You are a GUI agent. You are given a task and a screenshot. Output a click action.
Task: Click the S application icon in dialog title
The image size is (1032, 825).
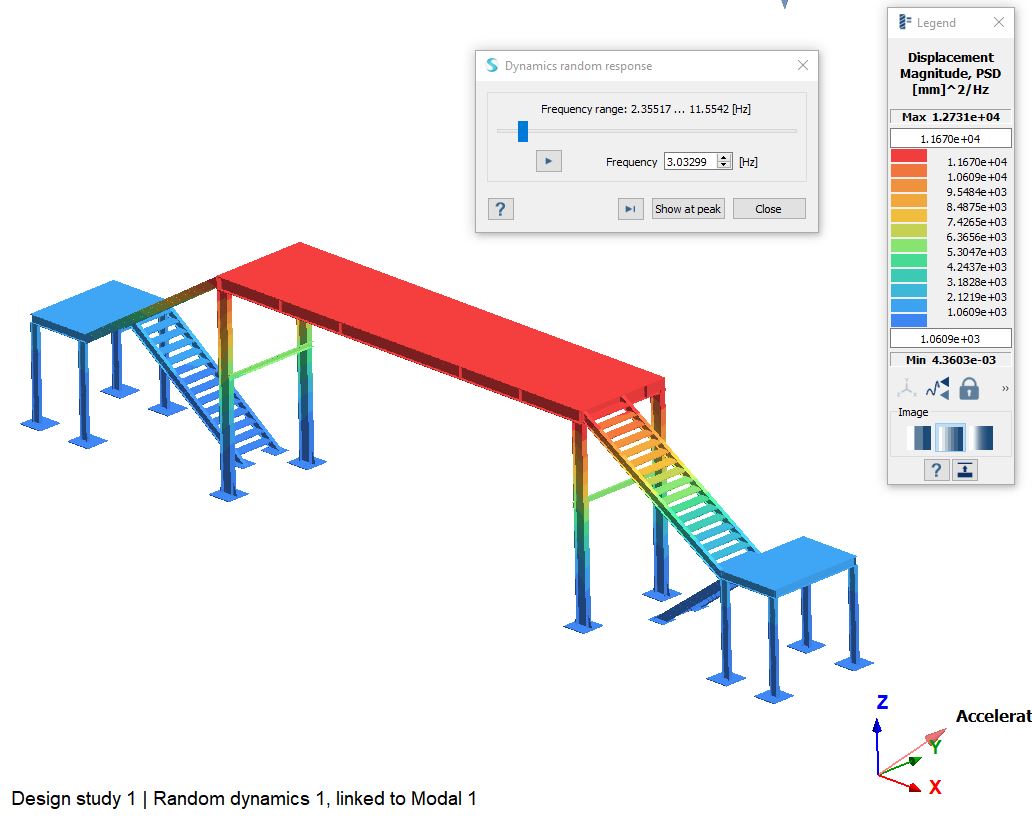tap(490, 65)
